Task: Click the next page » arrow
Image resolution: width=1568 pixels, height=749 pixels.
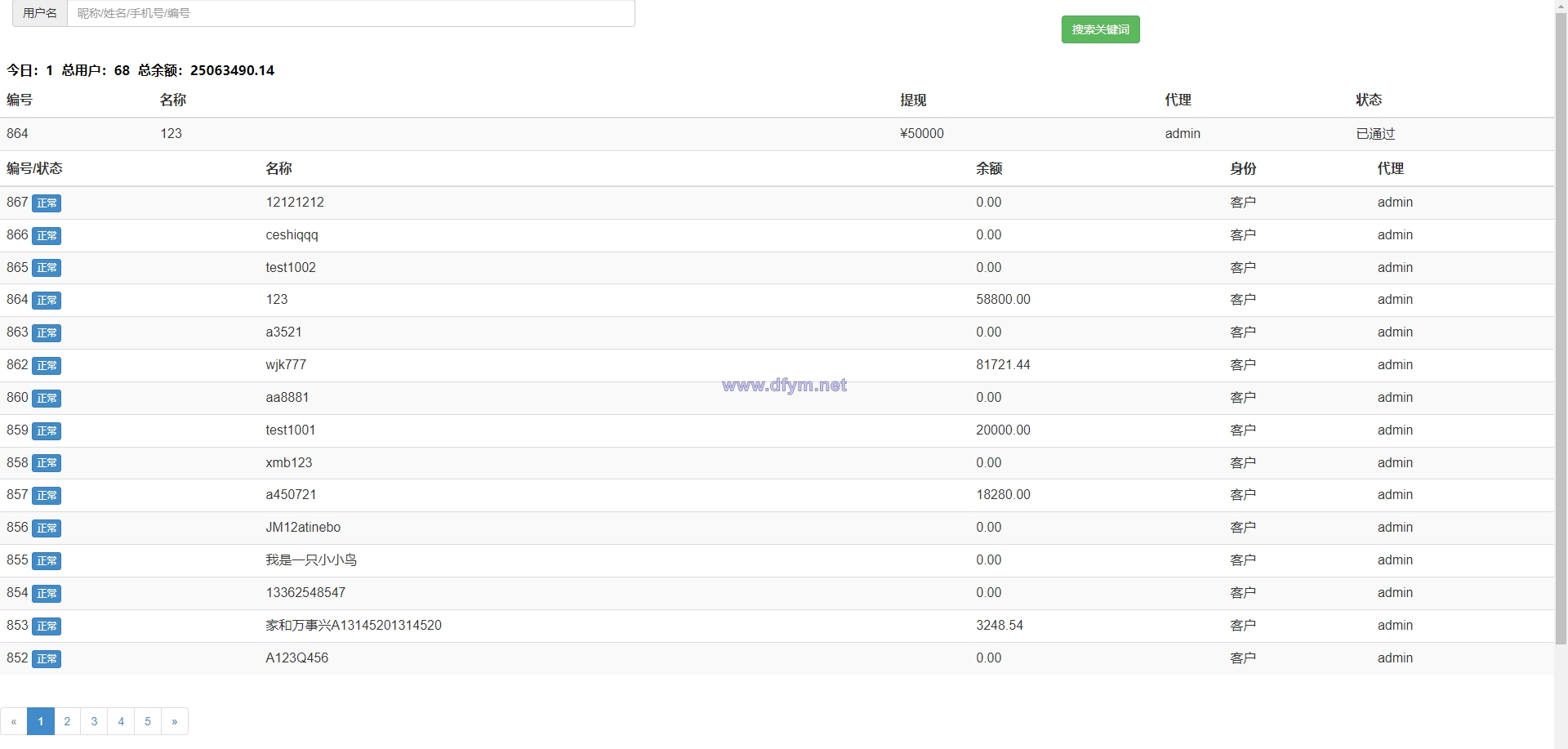Action: tap(175, 721)
